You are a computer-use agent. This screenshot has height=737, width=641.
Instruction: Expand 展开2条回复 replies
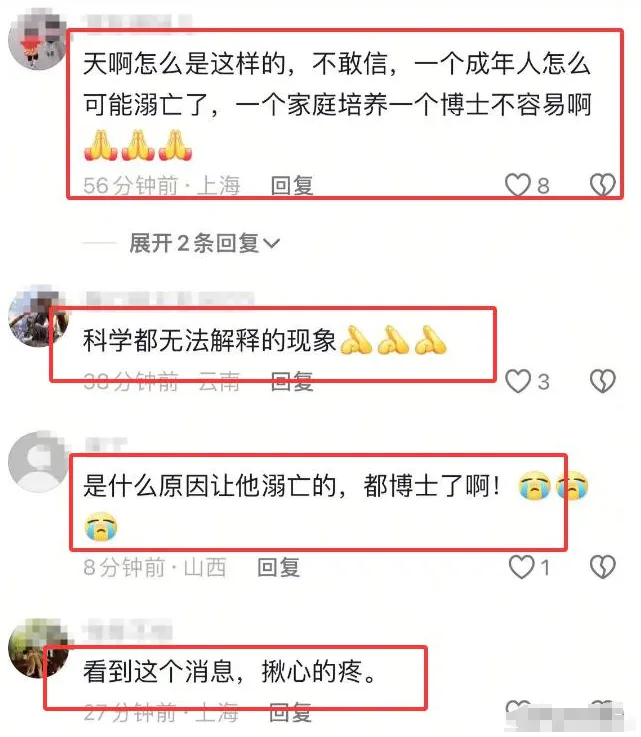204,243
